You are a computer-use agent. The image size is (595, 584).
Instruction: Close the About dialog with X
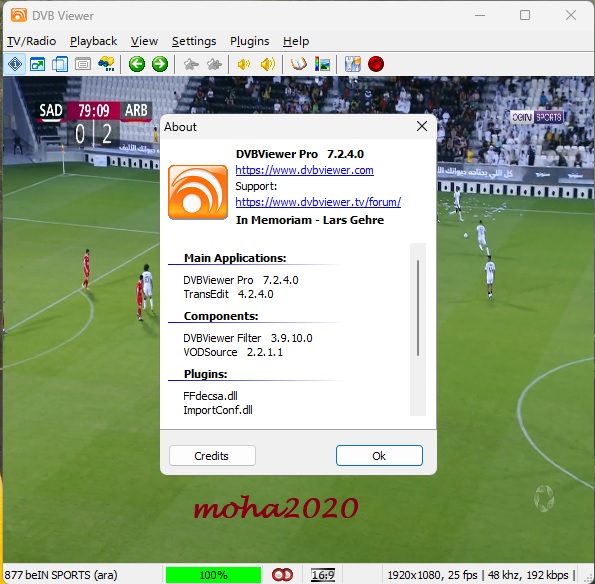pyautogui.click(x=422, y=126)
